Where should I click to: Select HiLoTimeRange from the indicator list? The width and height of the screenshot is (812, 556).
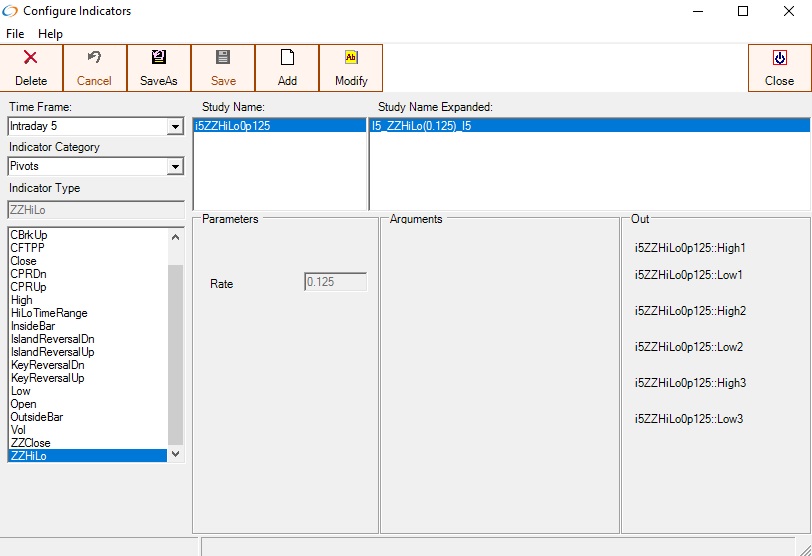pos(48,313)
